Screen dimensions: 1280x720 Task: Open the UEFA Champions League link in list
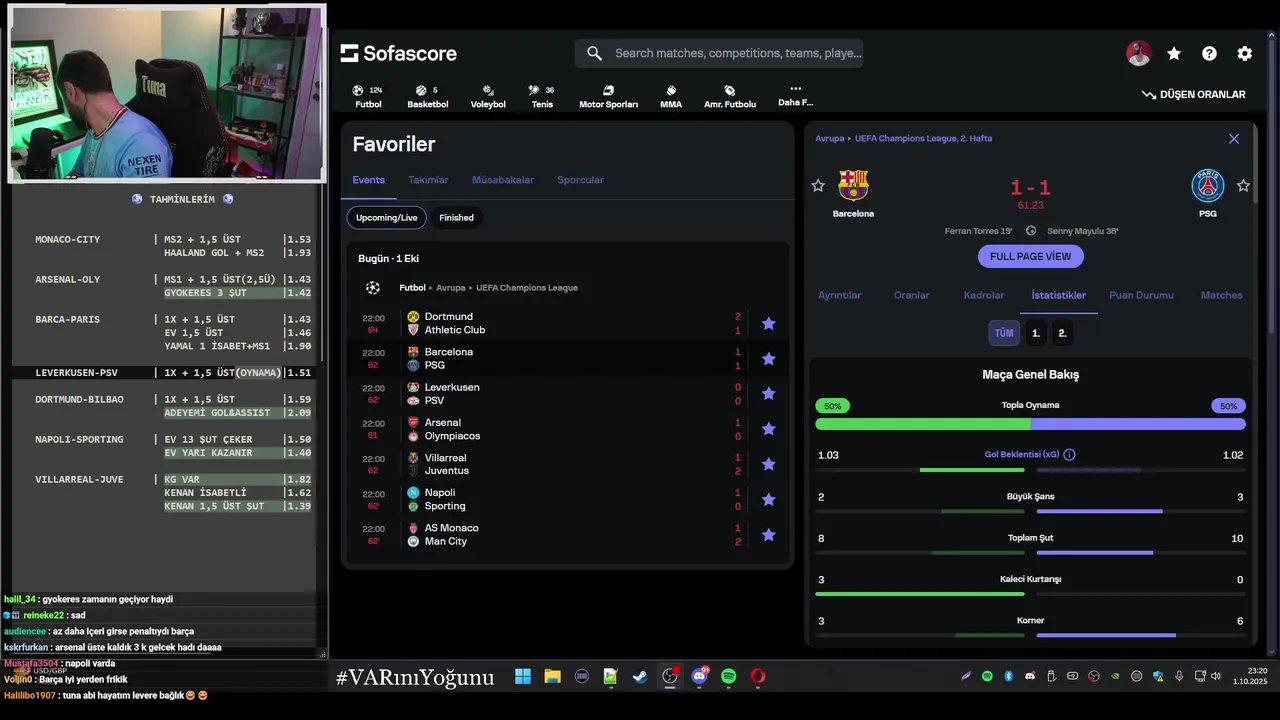pos(526,288)
